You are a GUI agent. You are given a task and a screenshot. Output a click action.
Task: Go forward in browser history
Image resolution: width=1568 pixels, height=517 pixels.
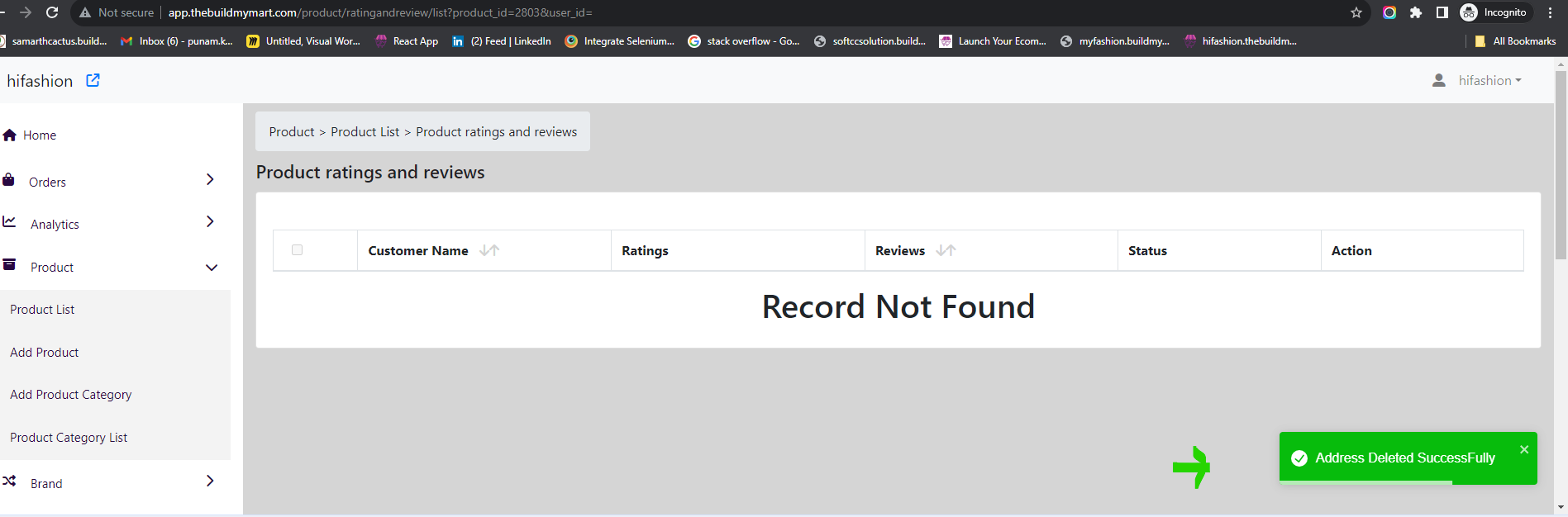[x=26, y=12]
